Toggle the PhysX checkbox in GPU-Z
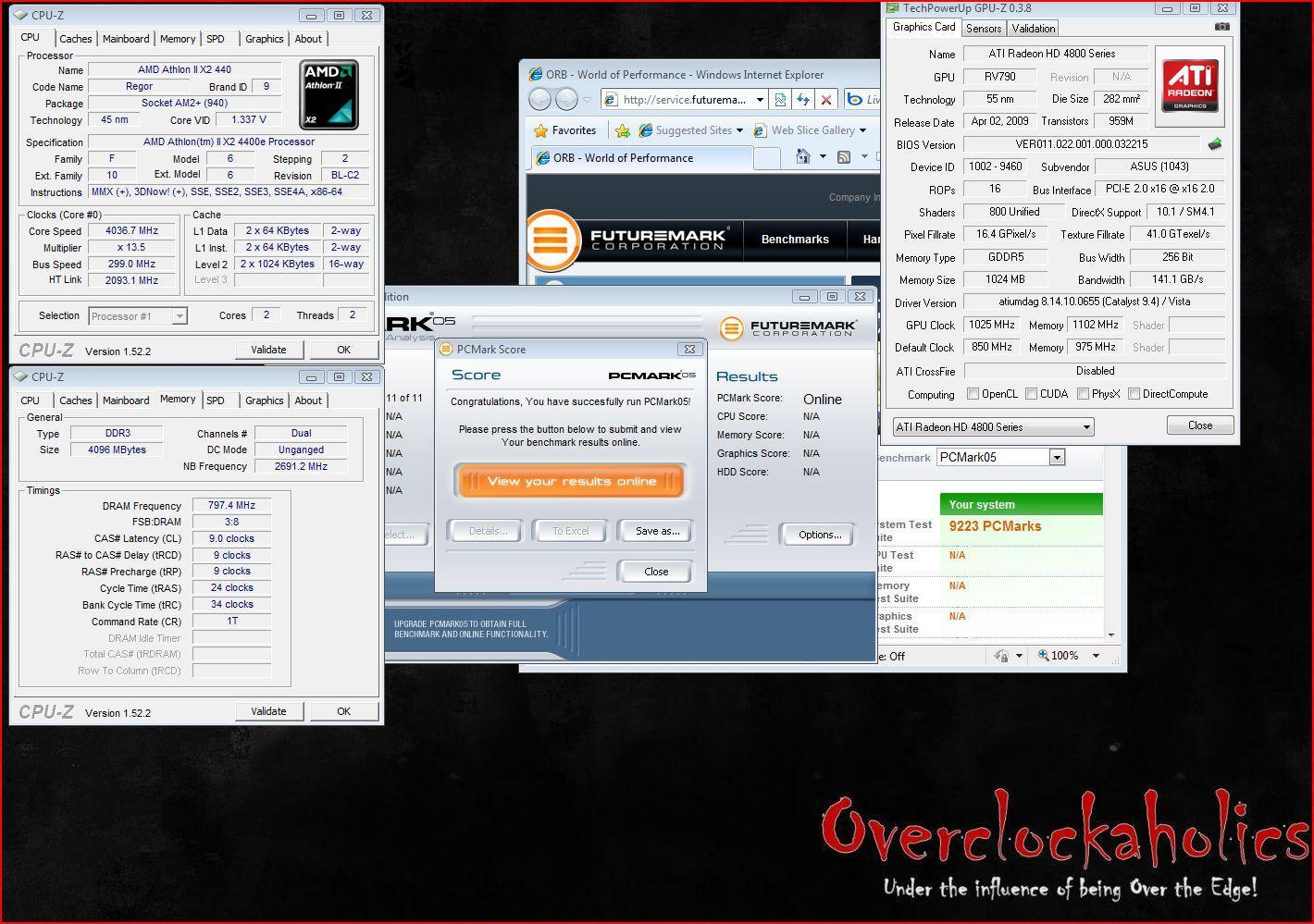The height and width of the screenshot is (924, 1314). 1083,394
